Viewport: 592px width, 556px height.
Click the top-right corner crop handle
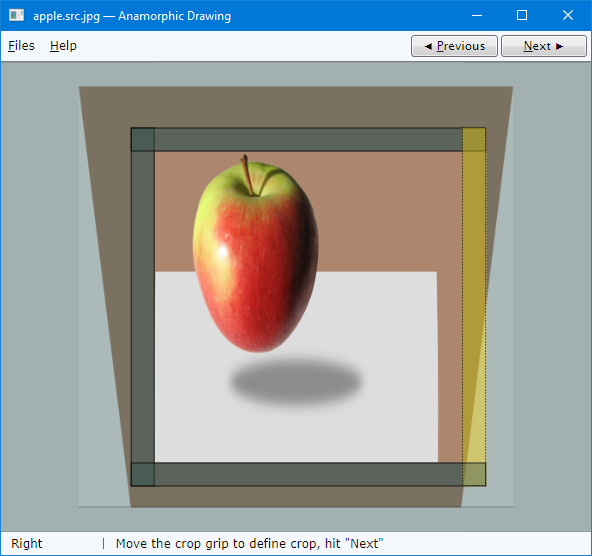(474, 139)
